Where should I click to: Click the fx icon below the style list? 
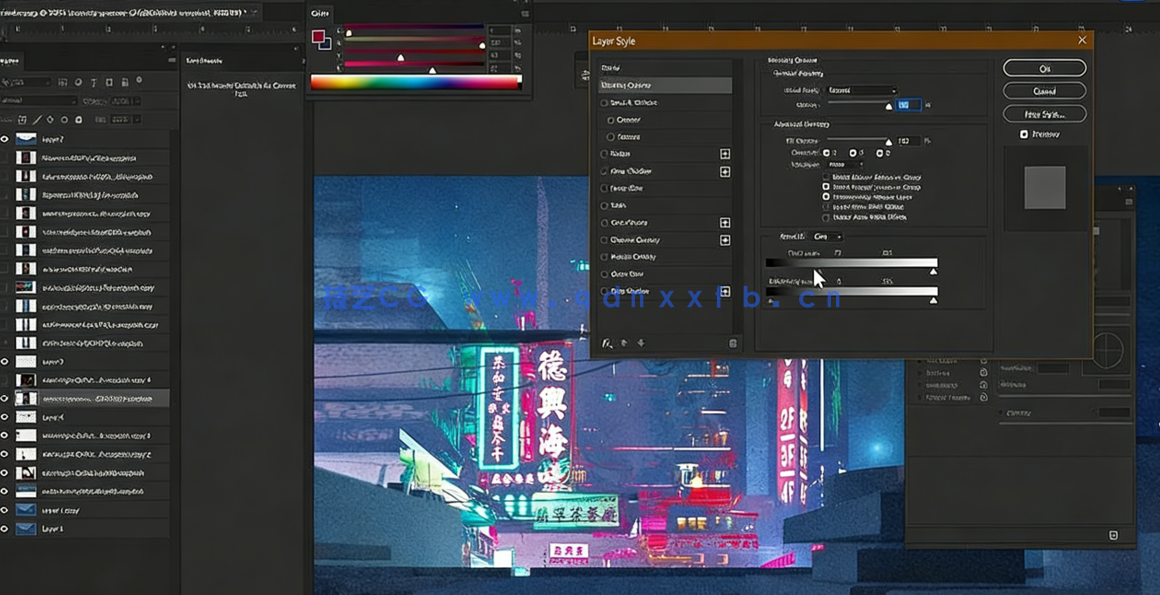click(x=606, y=343)
